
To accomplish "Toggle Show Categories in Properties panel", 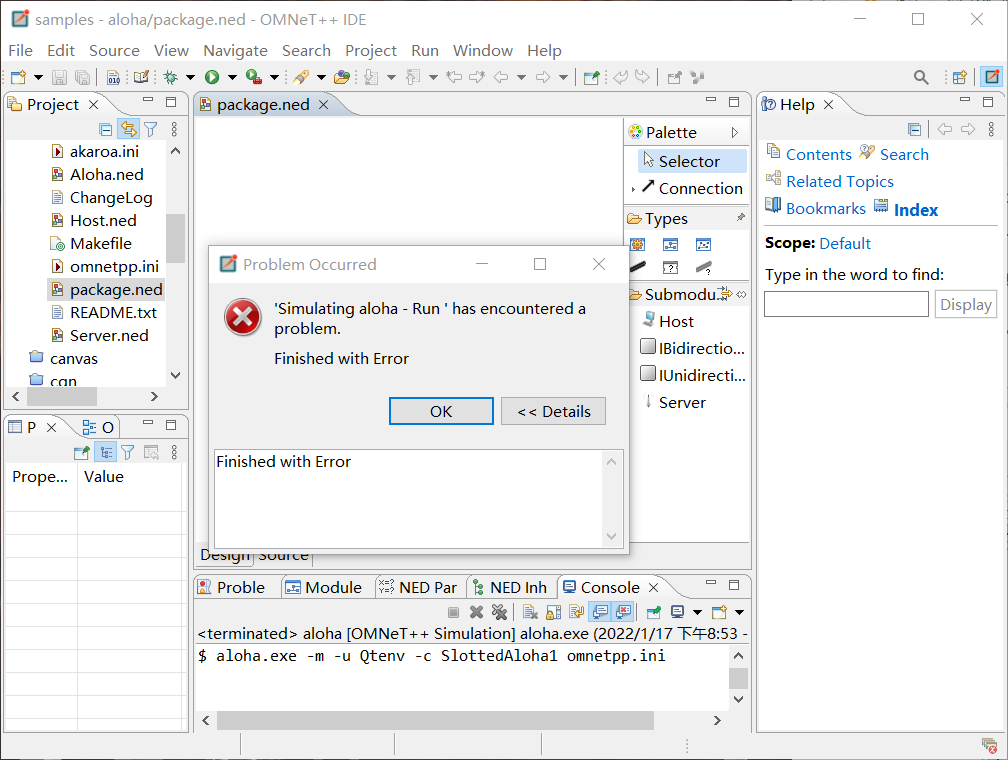I will pyautogui.click(x=105, y=452).
